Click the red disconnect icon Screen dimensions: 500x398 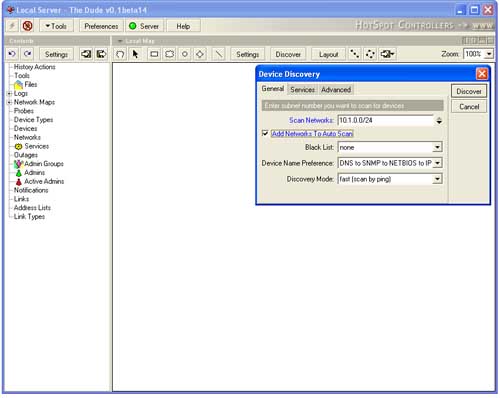point(27,26)
